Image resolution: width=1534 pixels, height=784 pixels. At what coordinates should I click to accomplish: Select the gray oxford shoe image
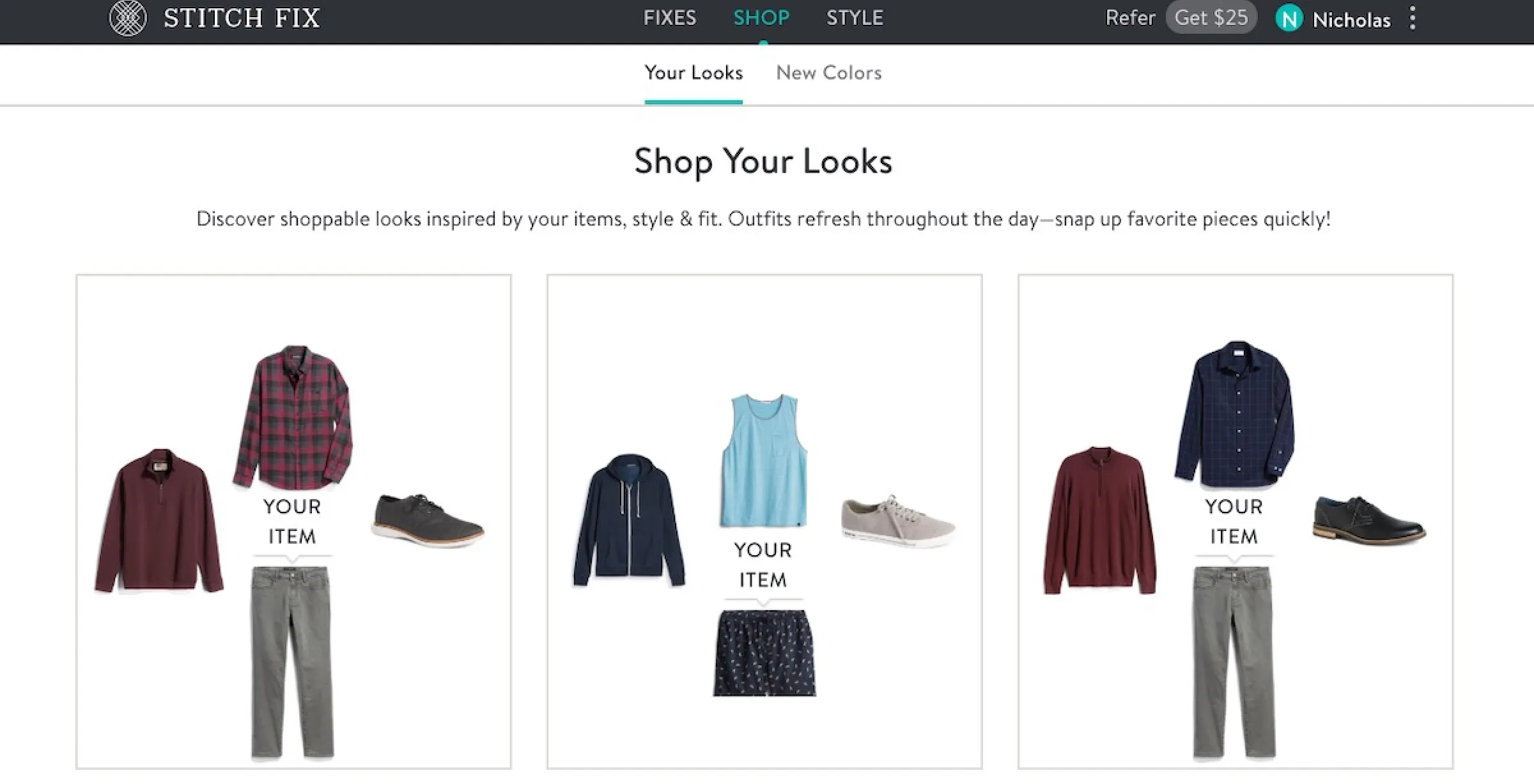pyautogui.click(x=425, y=518)
